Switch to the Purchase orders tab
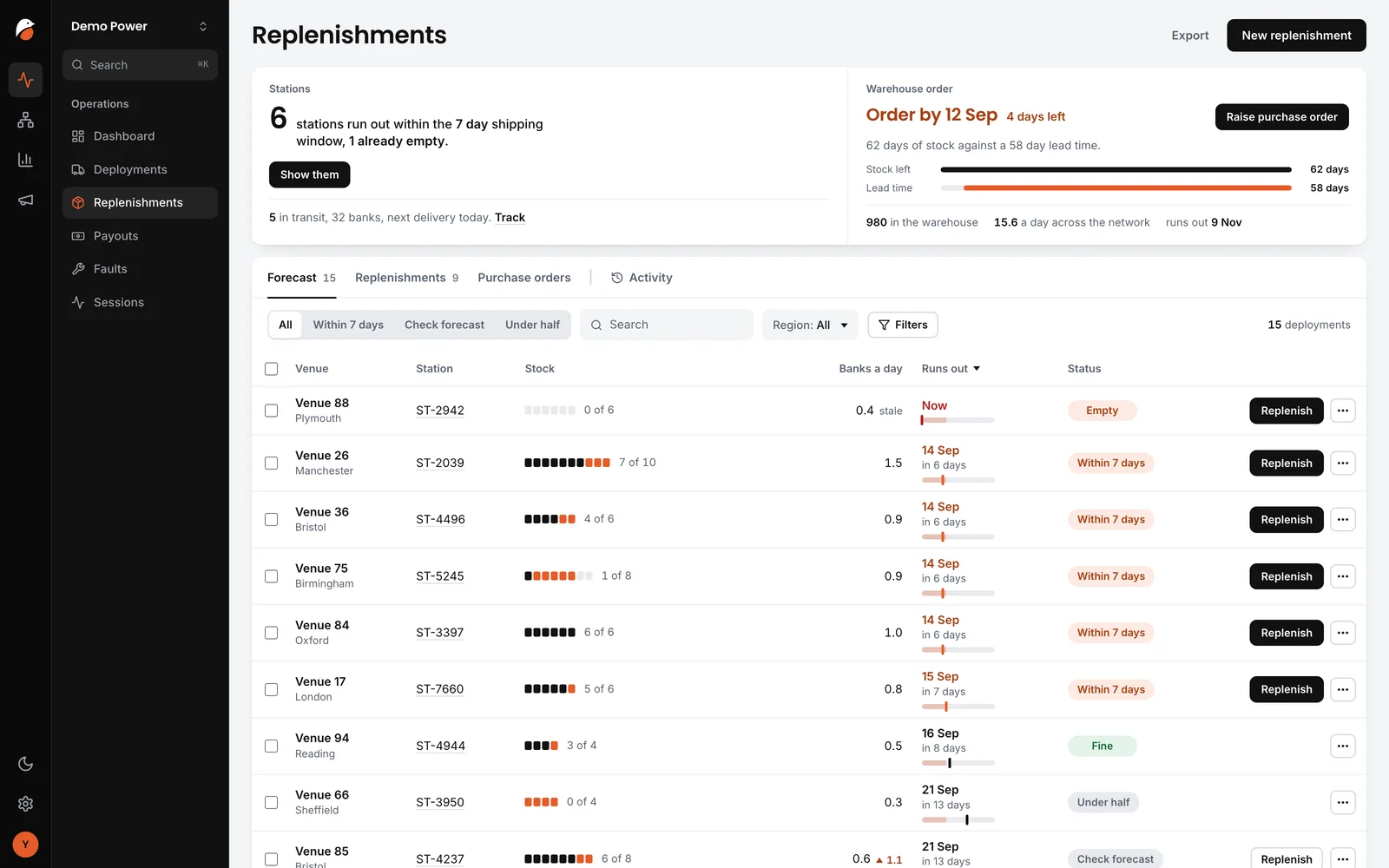This screenshot has width=1389, height=868. coord(524,278)
